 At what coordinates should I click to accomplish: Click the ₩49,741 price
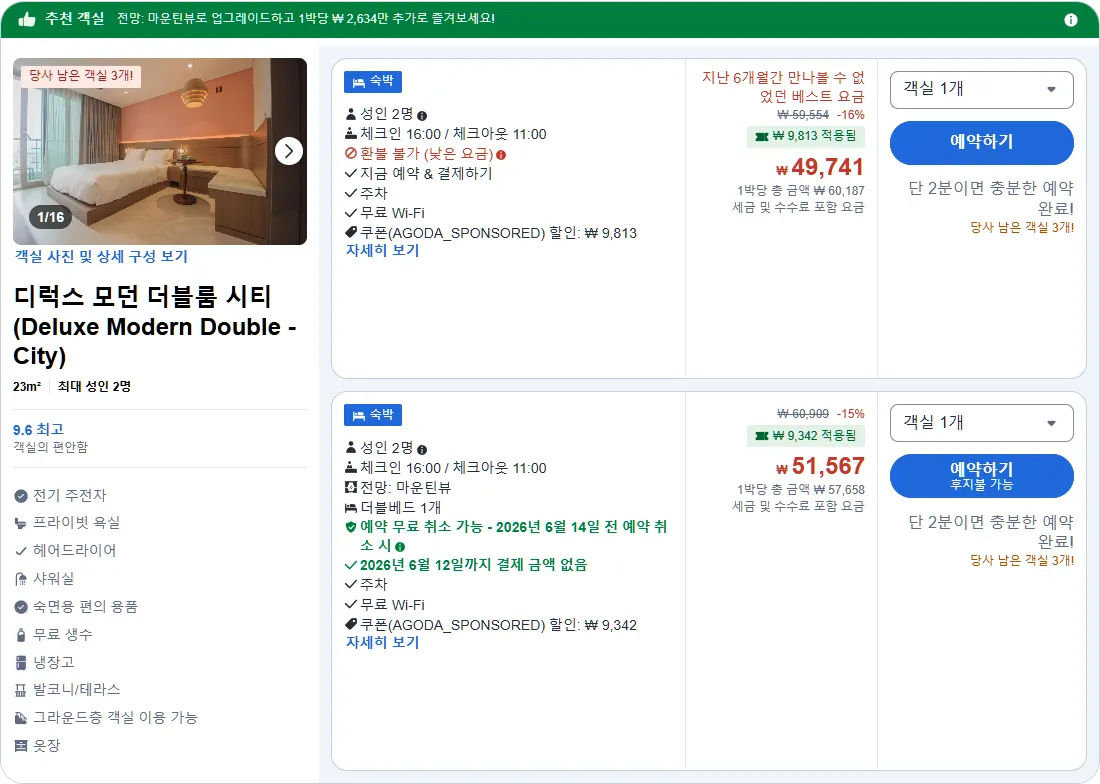pos(819,167)
